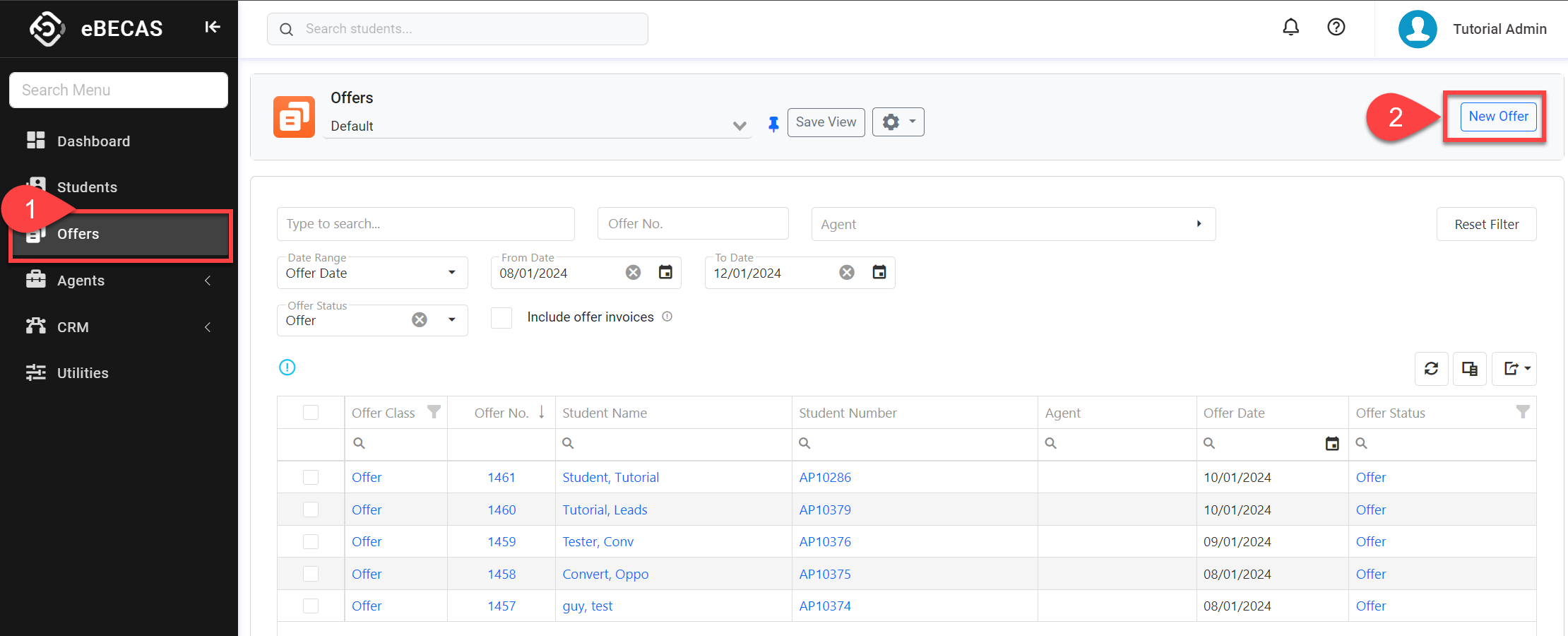The width and height of the screenshot is (1568, 636).
Task: Focus the Search students field
Action: click(458, 29)
